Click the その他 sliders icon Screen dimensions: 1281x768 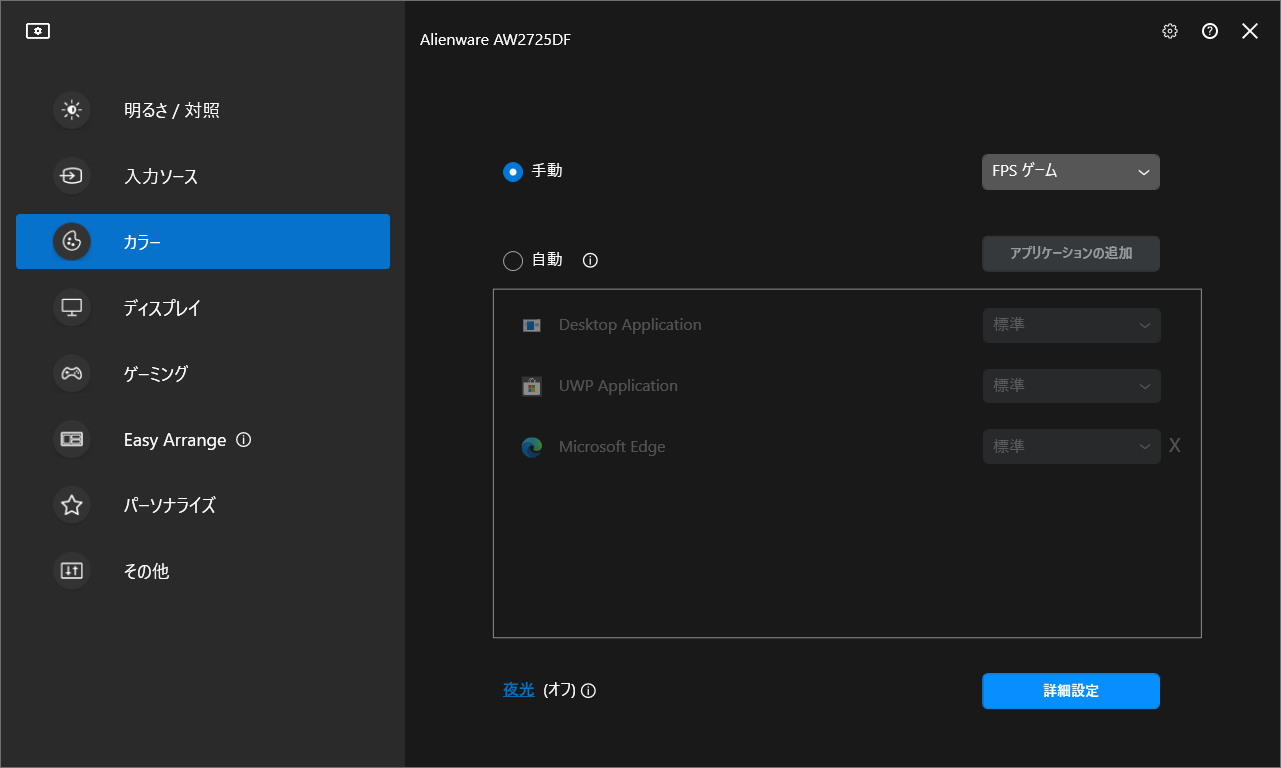(x=72, y=571)
